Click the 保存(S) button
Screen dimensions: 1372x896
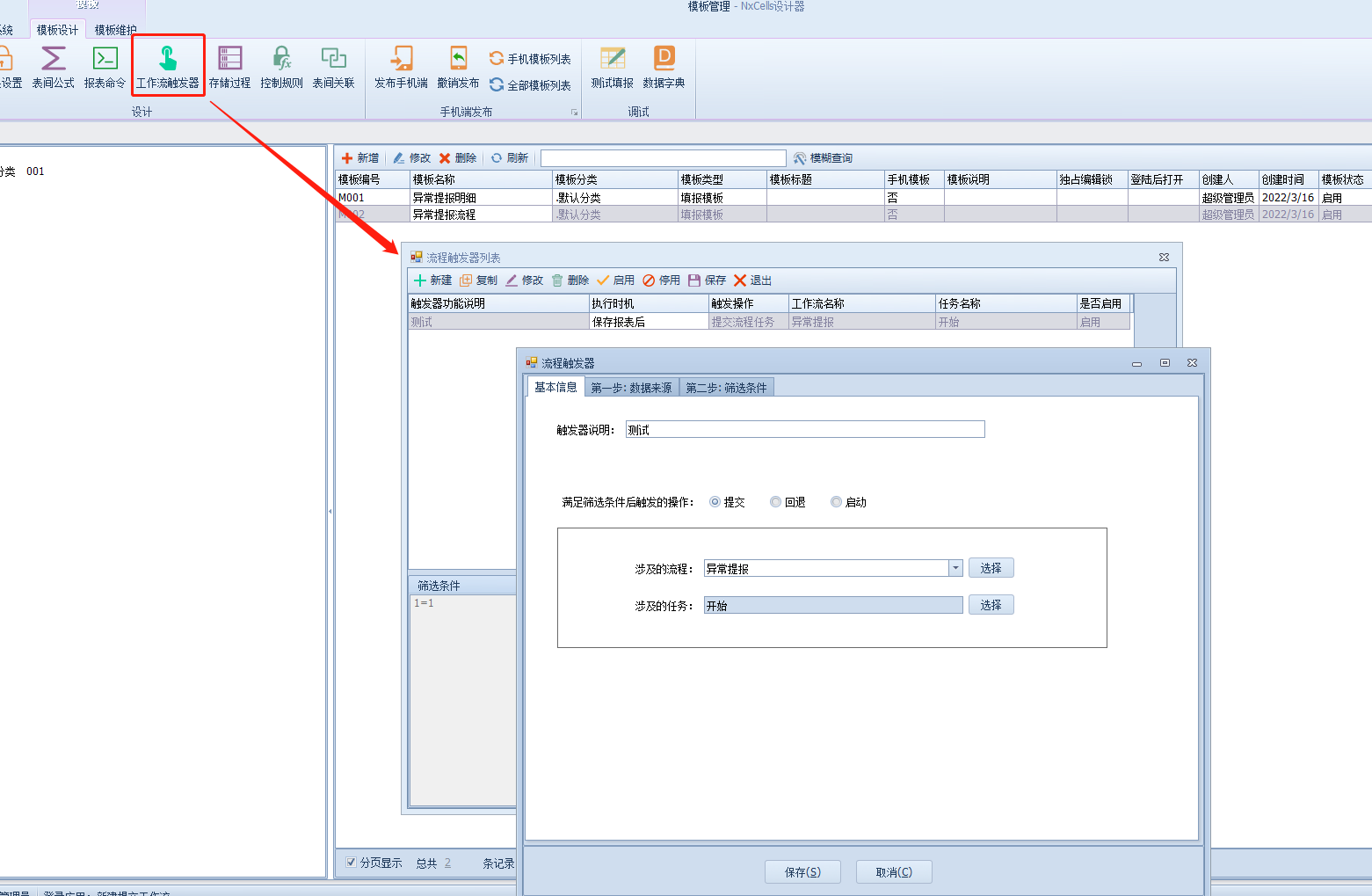pyautogui.click(x=802, y=872)
